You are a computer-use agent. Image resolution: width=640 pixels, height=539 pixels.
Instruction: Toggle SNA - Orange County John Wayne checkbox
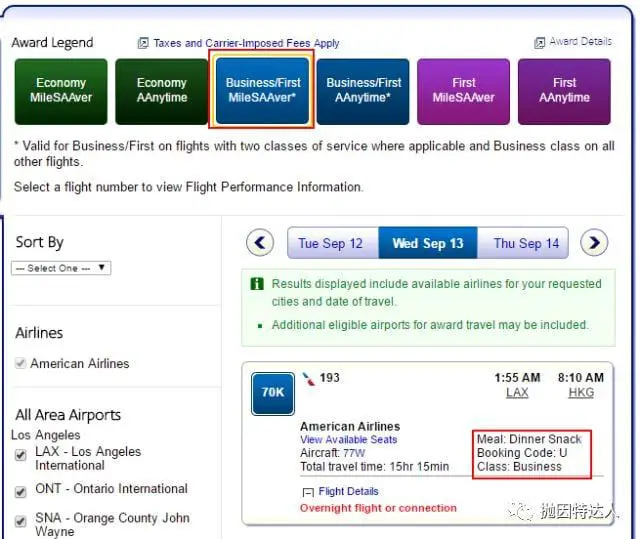[20, 521]
